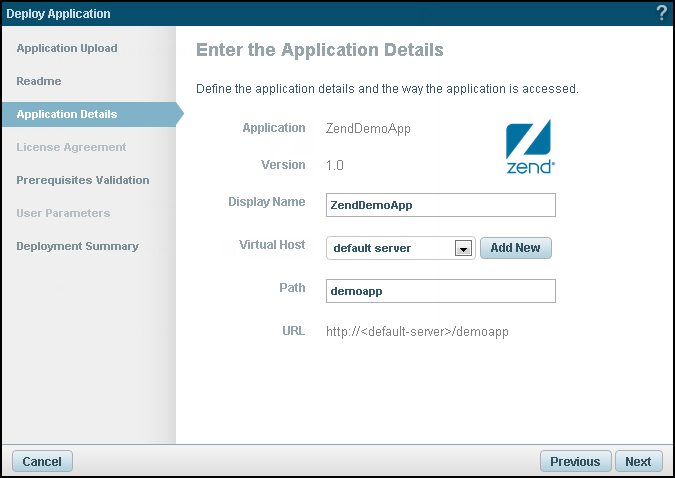Click the Zend logo image

(x=530, y=148)
